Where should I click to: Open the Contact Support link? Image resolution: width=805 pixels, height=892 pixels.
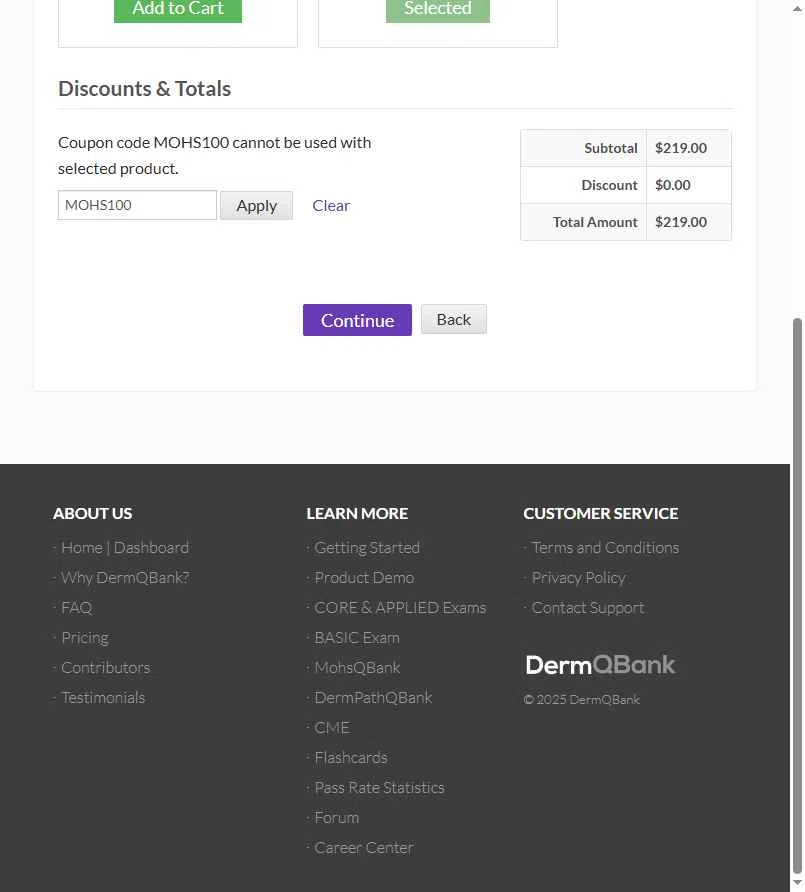[588, 608]
